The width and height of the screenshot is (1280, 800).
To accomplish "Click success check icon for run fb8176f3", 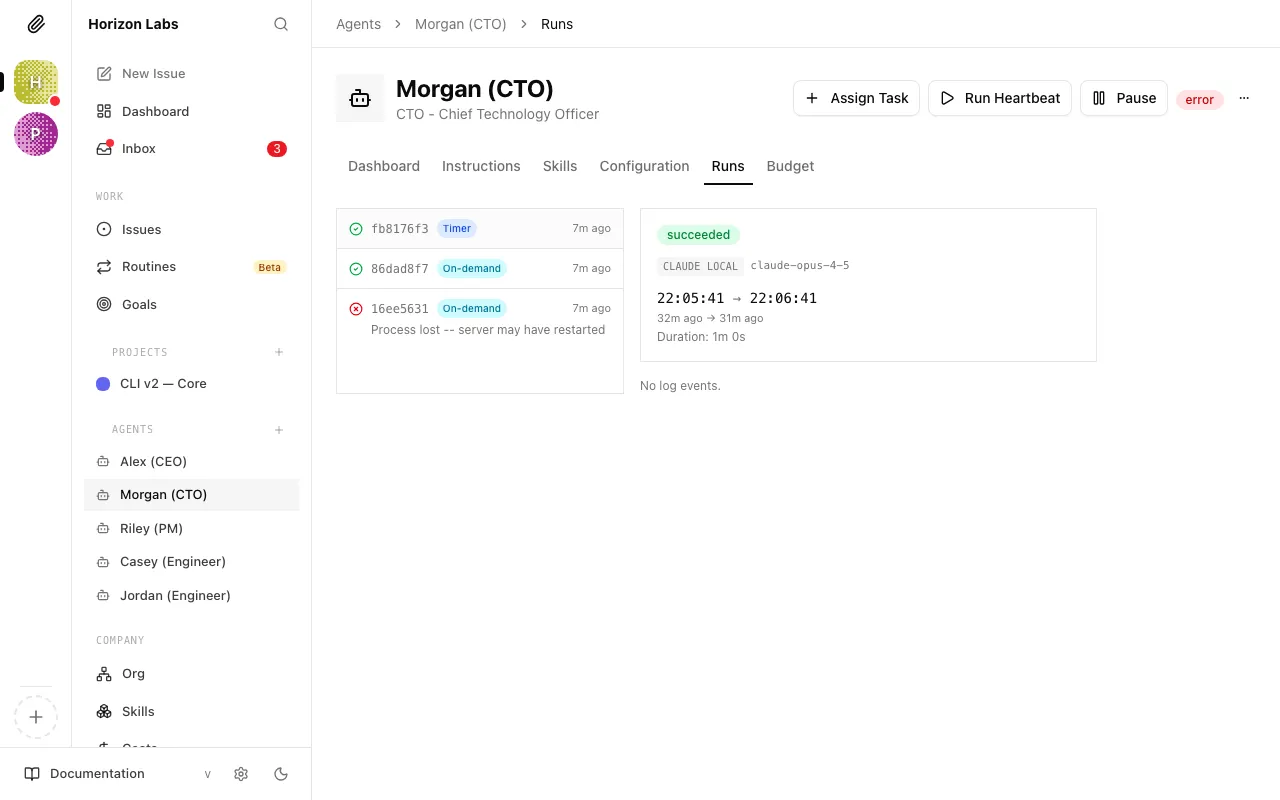I will click(x=356, y=229).
